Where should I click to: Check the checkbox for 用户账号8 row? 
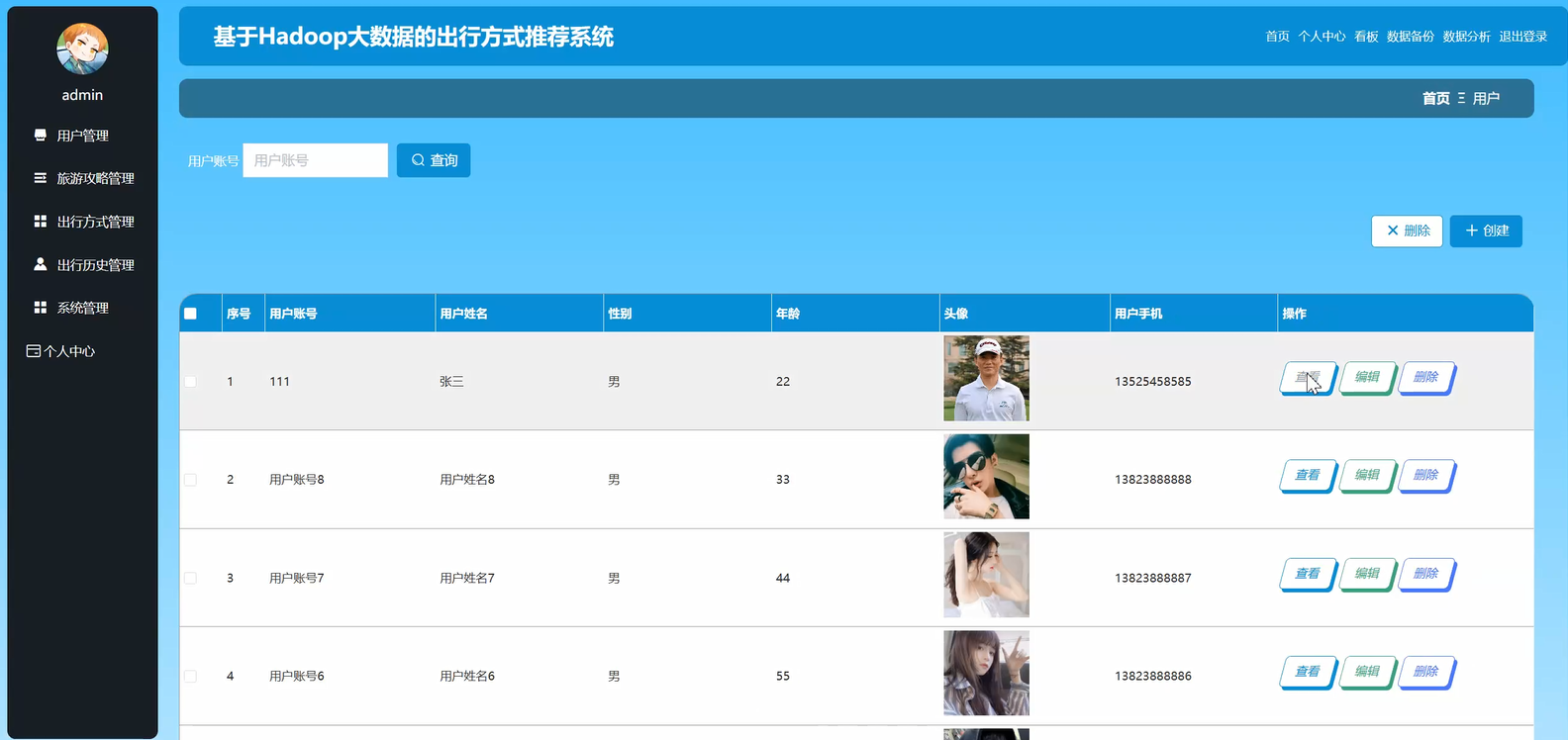[190, 480]
